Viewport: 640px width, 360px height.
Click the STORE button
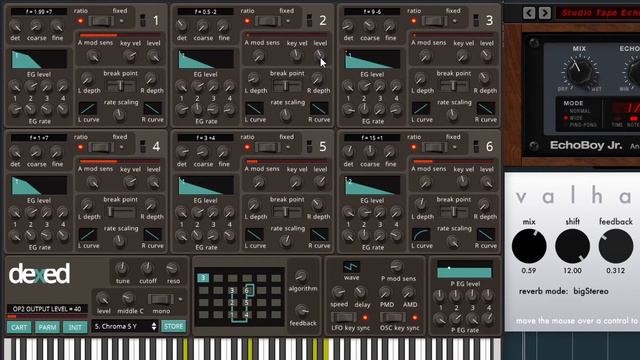coord(174,326)
